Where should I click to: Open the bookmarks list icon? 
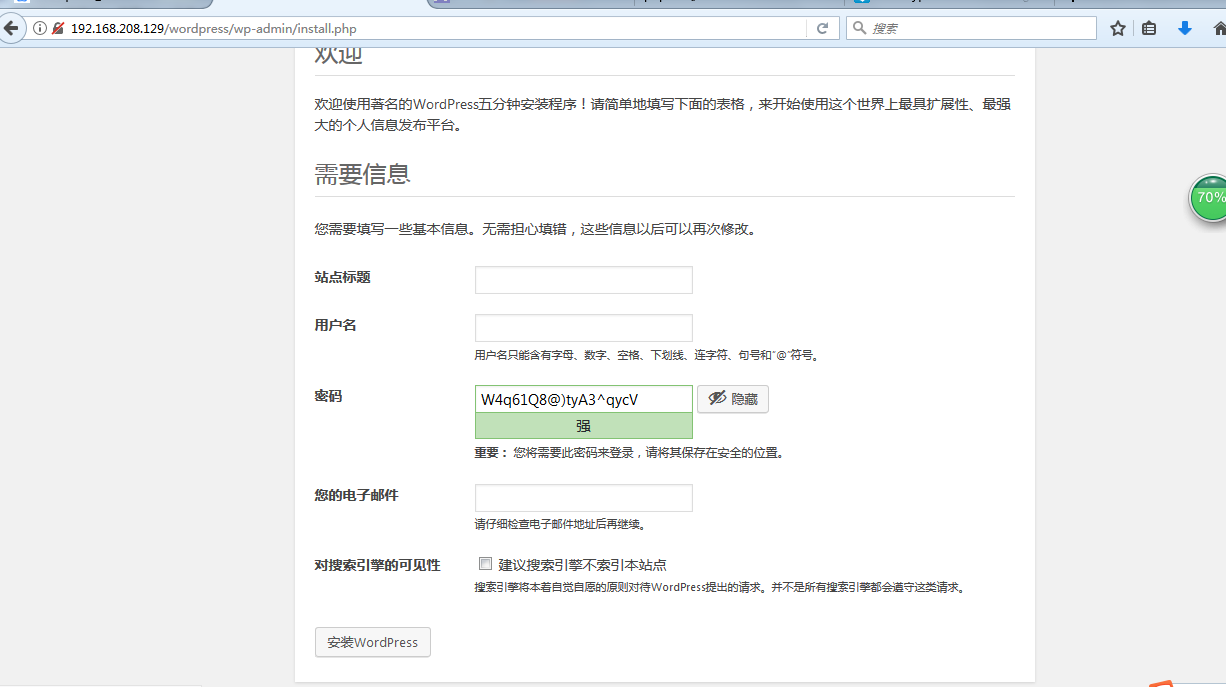click(1150, 28)
